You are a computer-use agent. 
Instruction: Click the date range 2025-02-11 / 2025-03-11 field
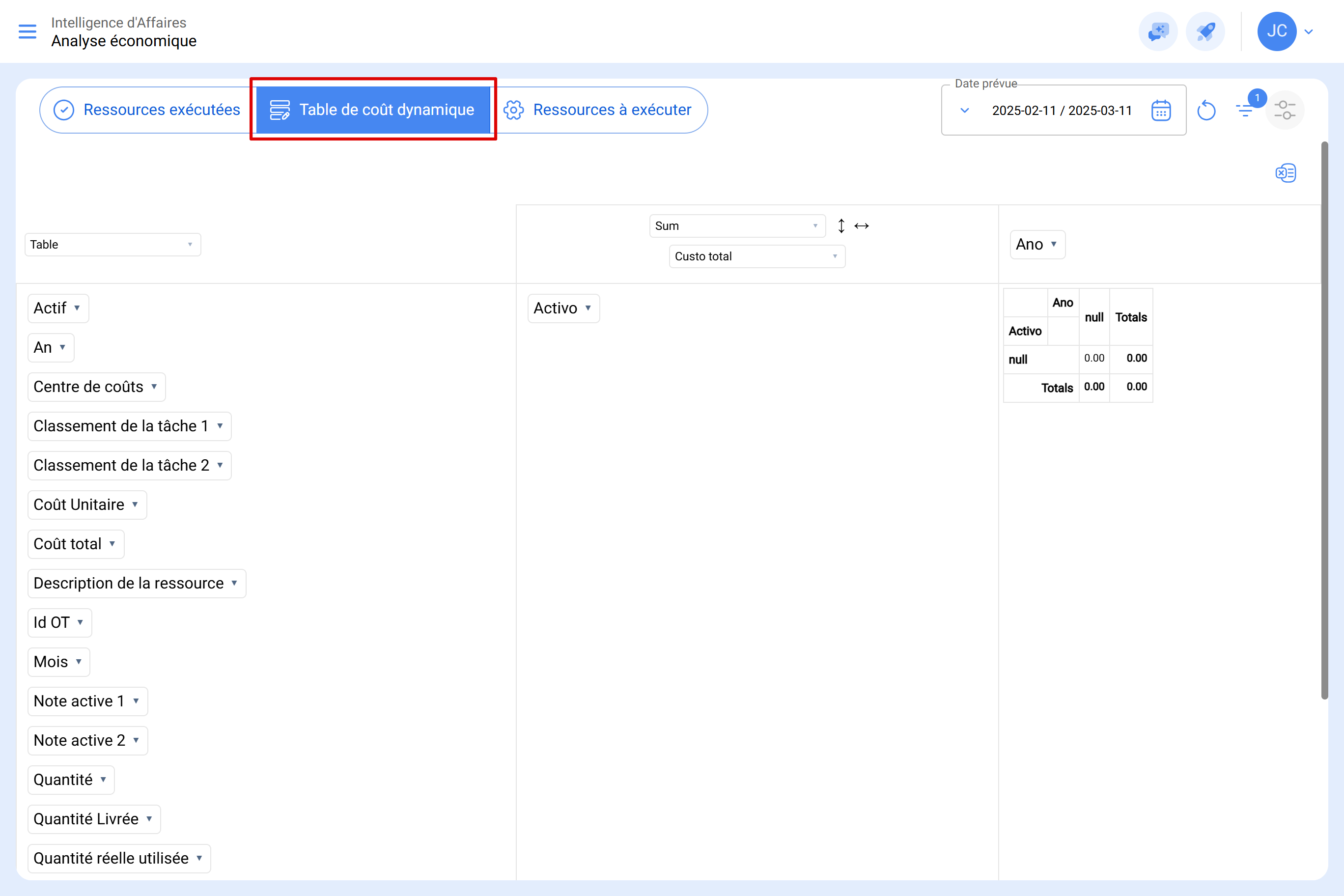pyautogui.click(x=1062, y=111)
